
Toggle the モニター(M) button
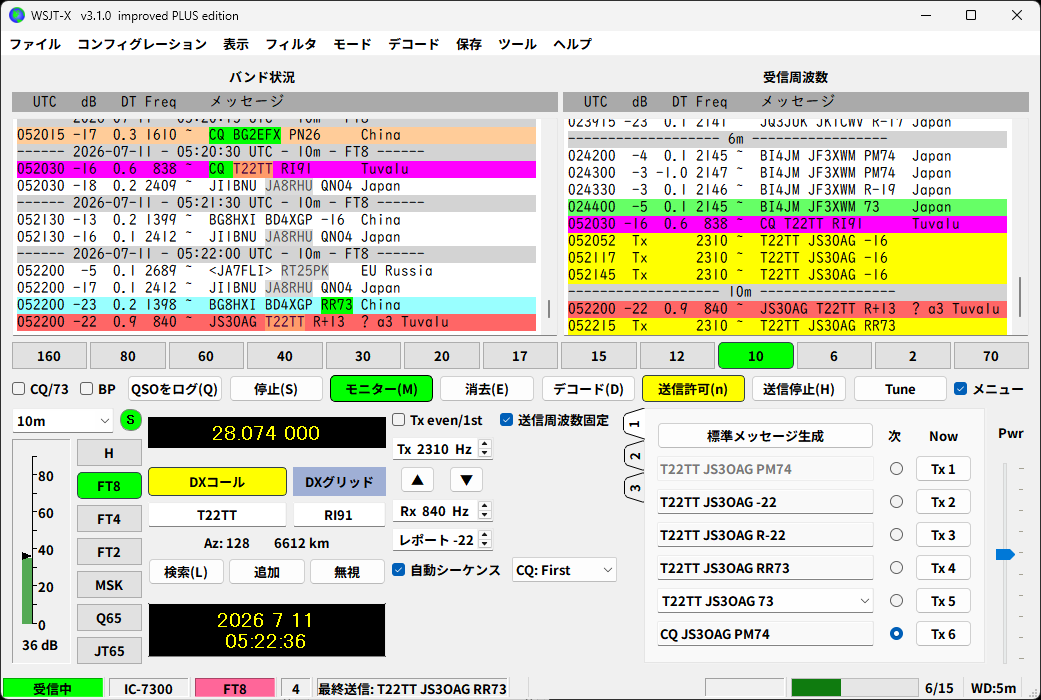[381, 389]
